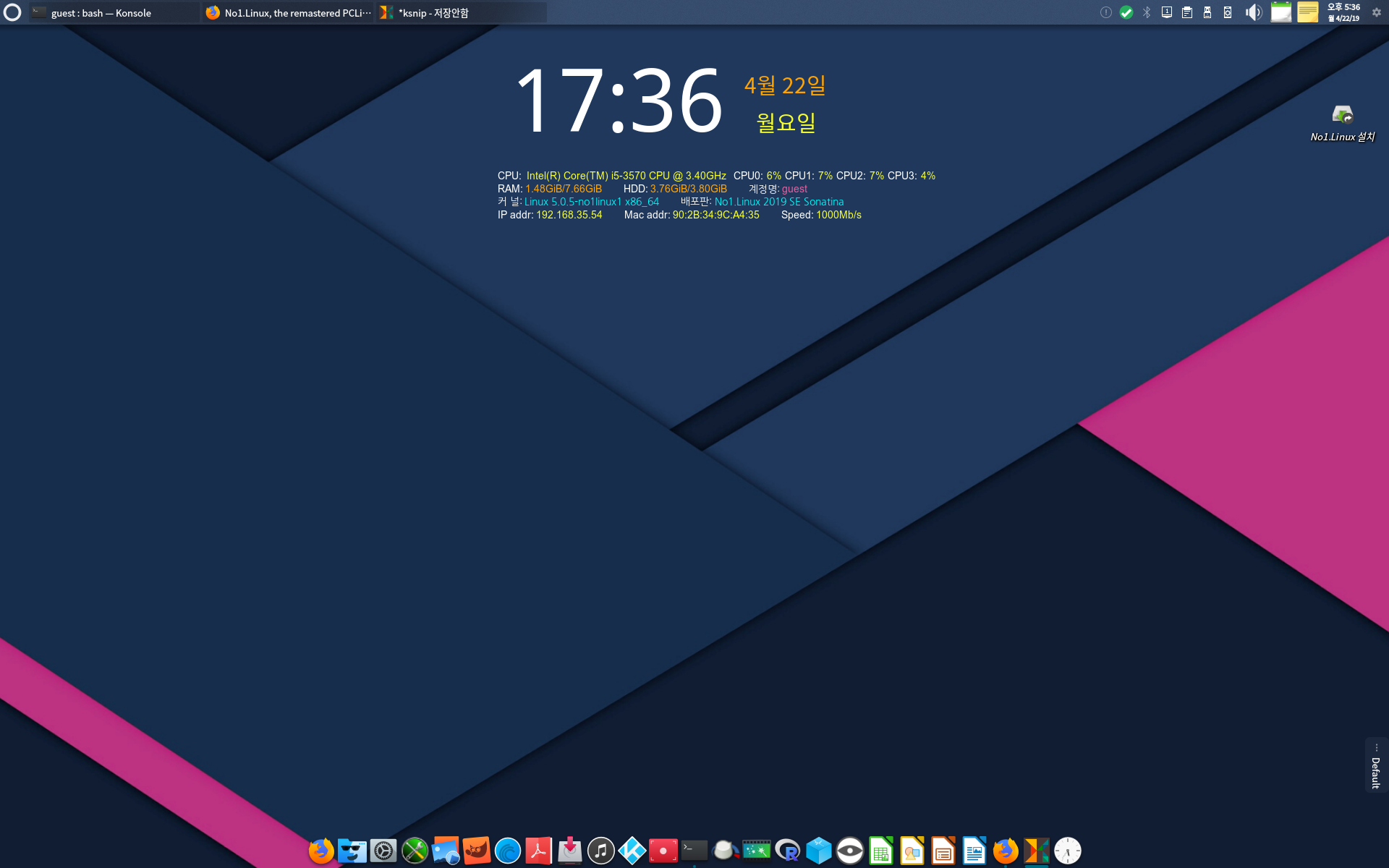The width and height of the screenshot is (1389, 868).
Task: Open the volume speaker control
Action: pyautogui.click(x=1253, y=12)
